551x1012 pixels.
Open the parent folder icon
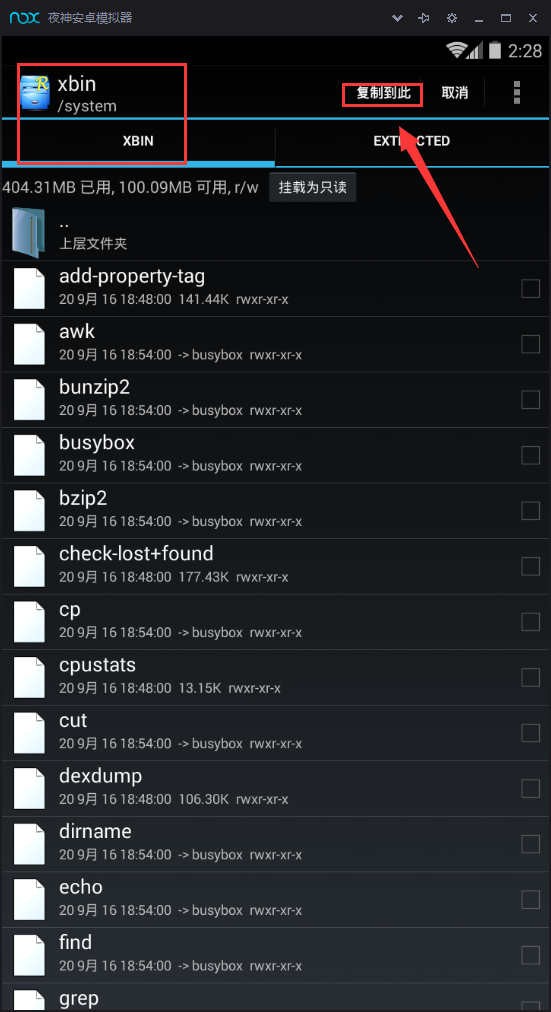(29, 232)
